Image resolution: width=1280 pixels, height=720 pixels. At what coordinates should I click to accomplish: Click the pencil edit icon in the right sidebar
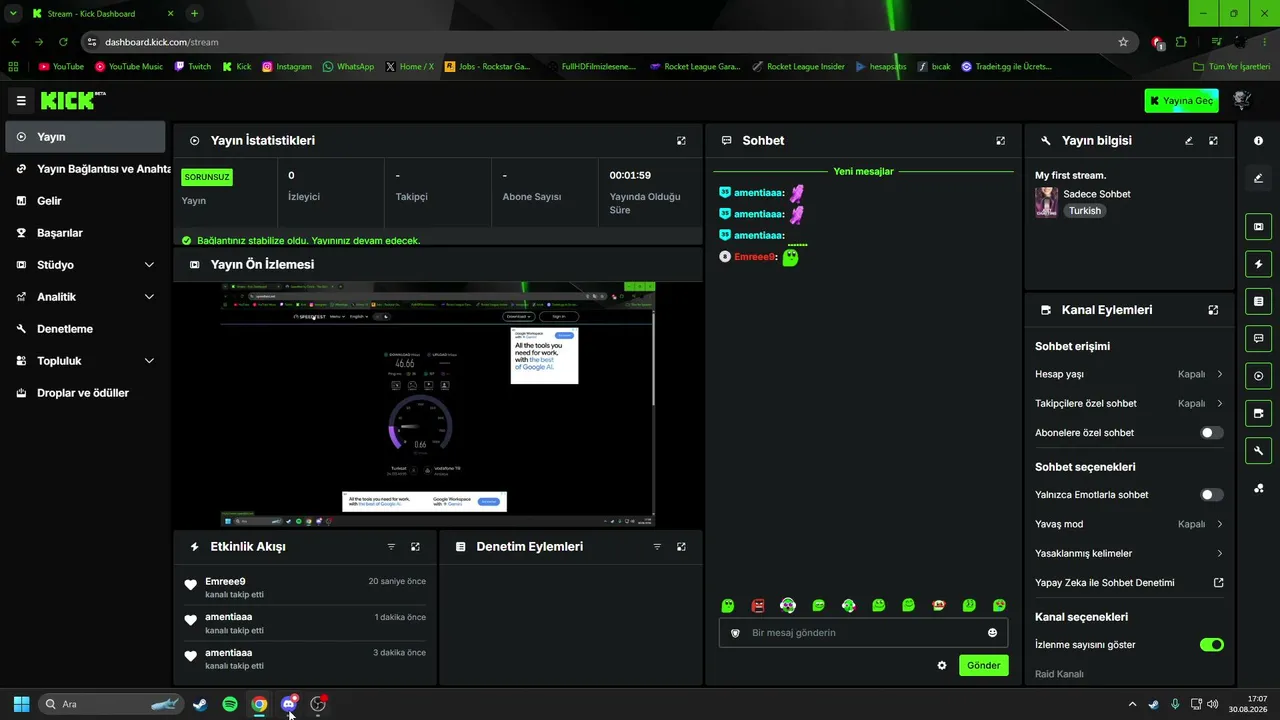pos(1258,178)
